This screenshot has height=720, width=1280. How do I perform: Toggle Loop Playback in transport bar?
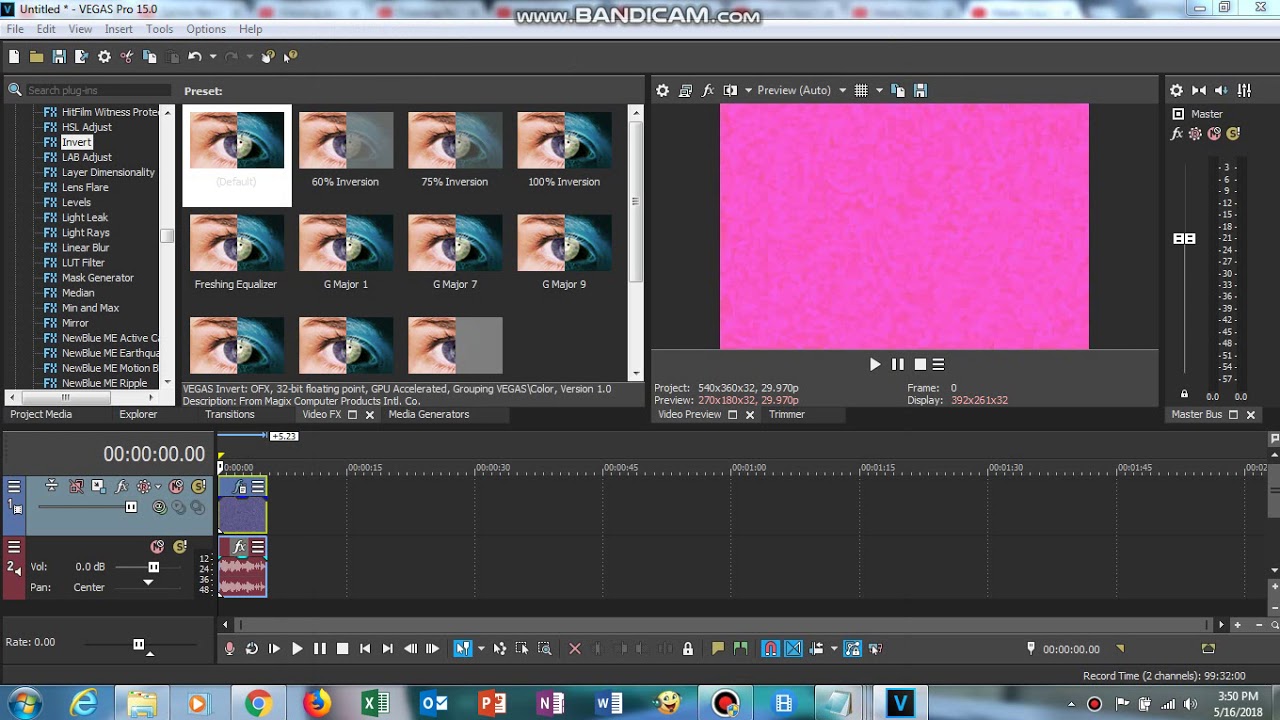click(252, 649)
